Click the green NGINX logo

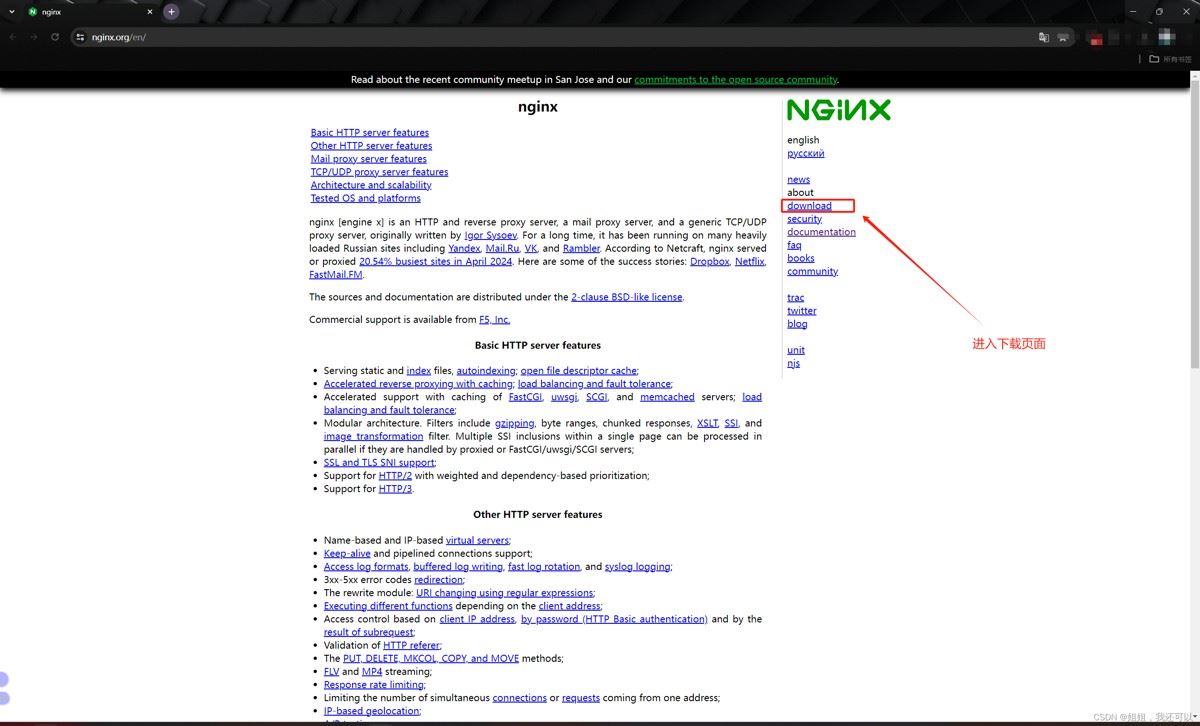click(838, 110)
